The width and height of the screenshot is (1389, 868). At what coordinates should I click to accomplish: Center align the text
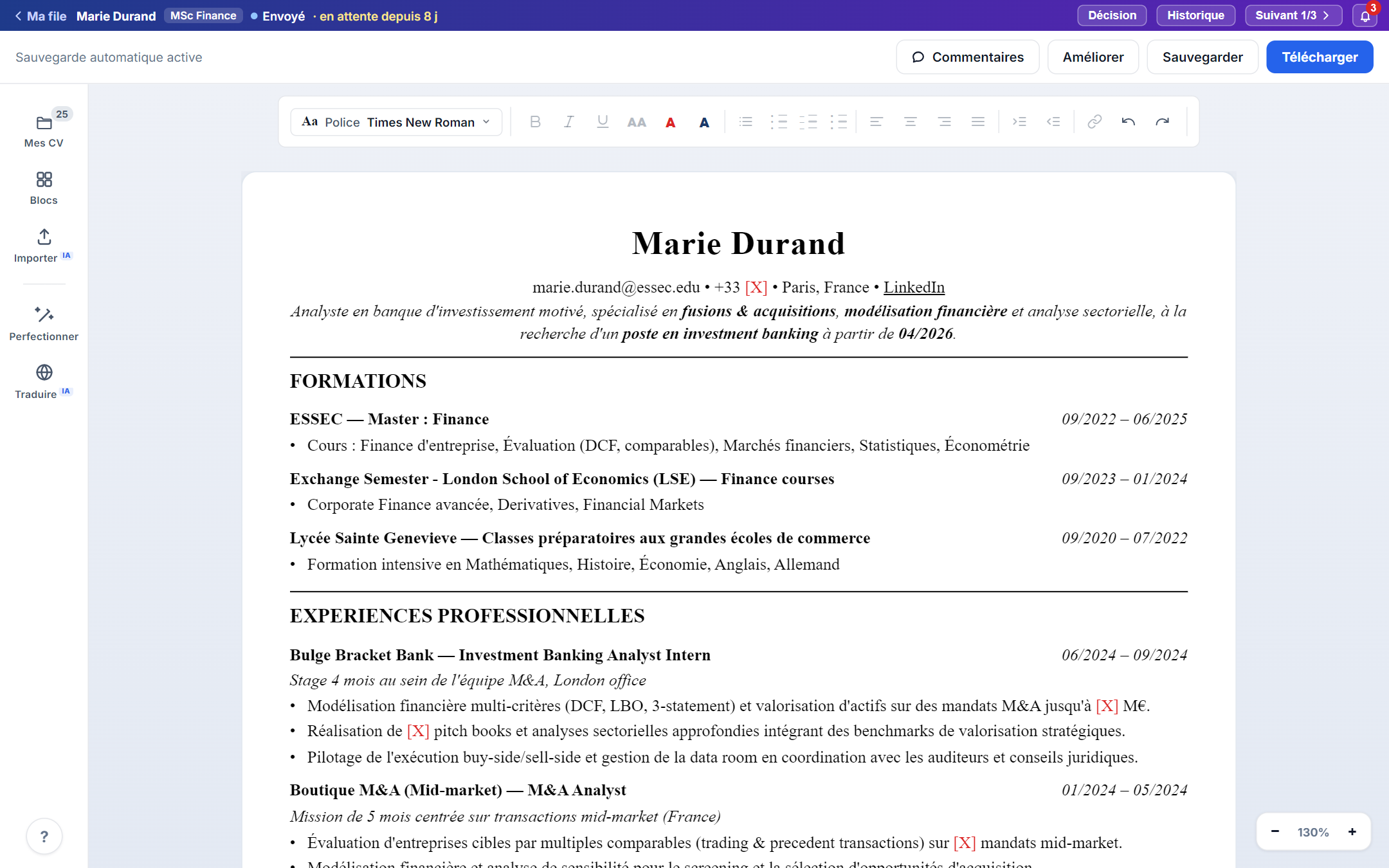click(911, 122)
